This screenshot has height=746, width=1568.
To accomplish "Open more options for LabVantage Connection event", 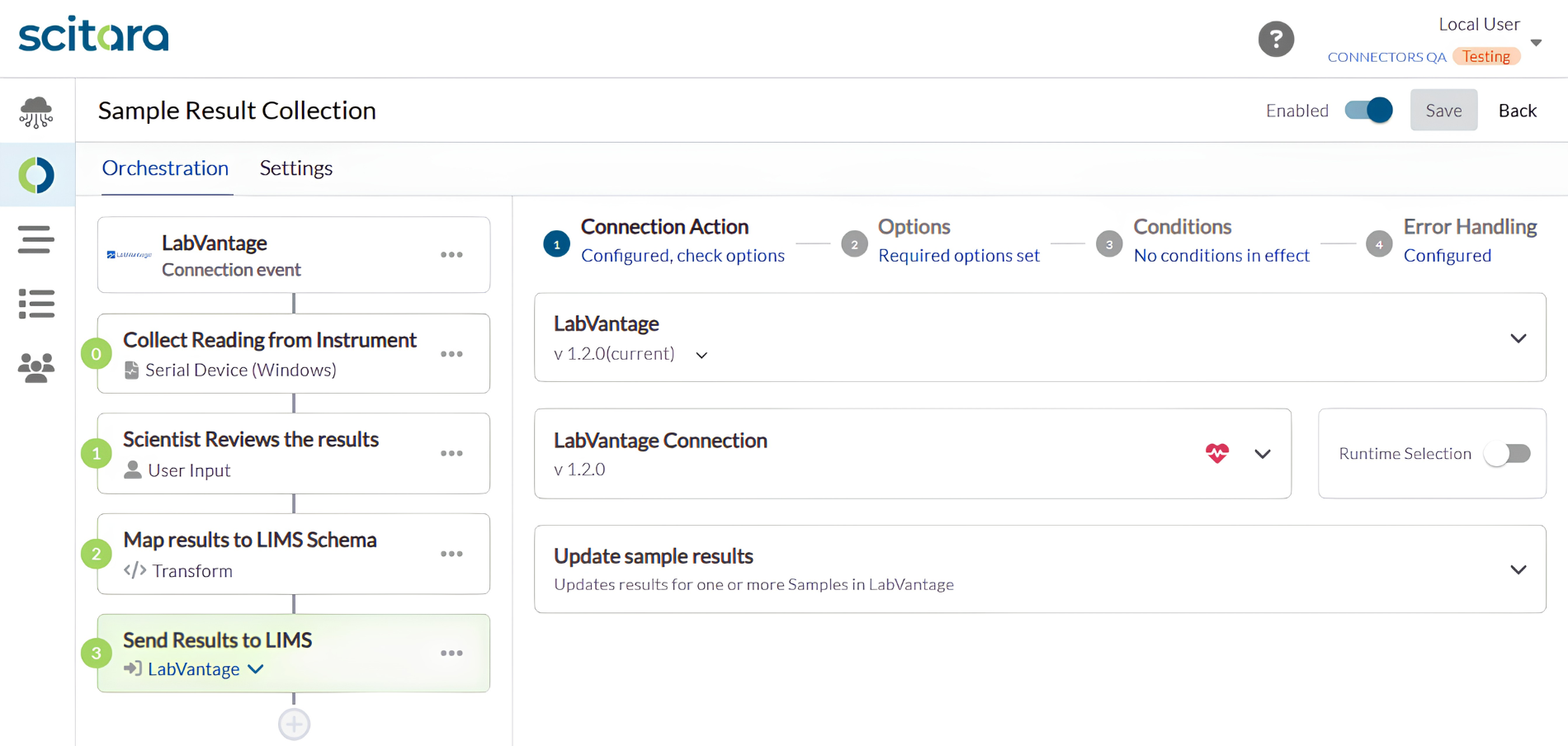I will pos(451,255).
